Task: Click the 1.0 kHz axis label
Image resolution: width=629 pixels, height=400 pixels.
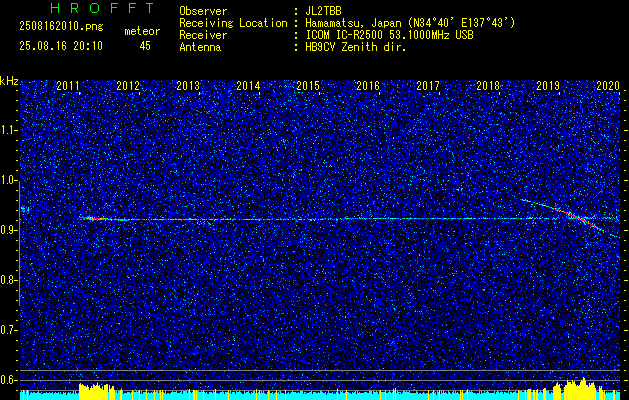Action: click(8, 180)
